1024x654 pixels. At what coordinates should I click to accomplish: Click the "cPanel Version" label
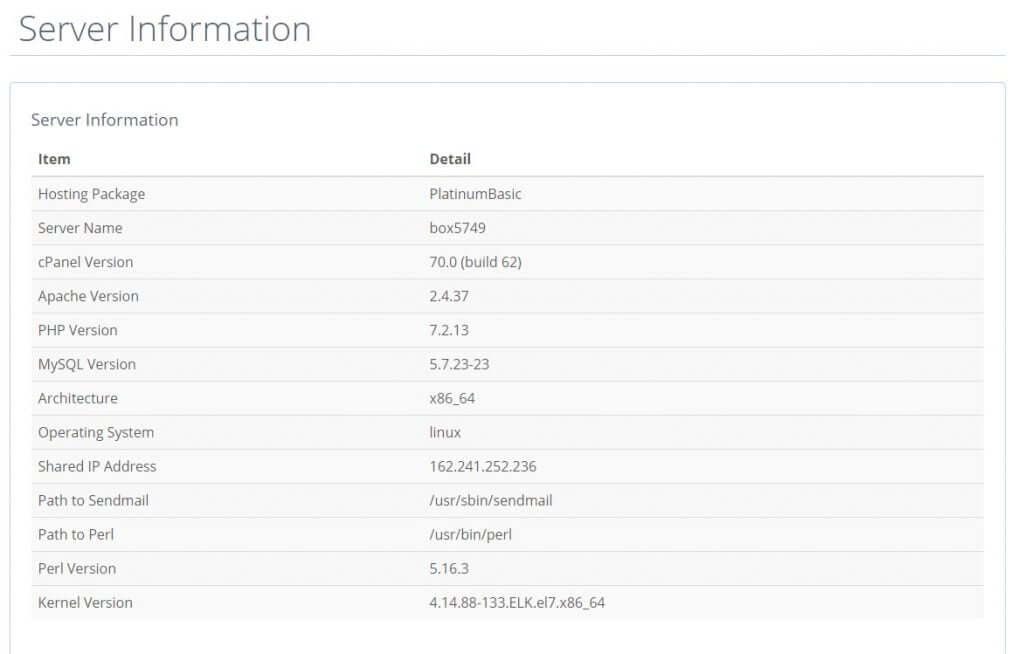point(86,262)
